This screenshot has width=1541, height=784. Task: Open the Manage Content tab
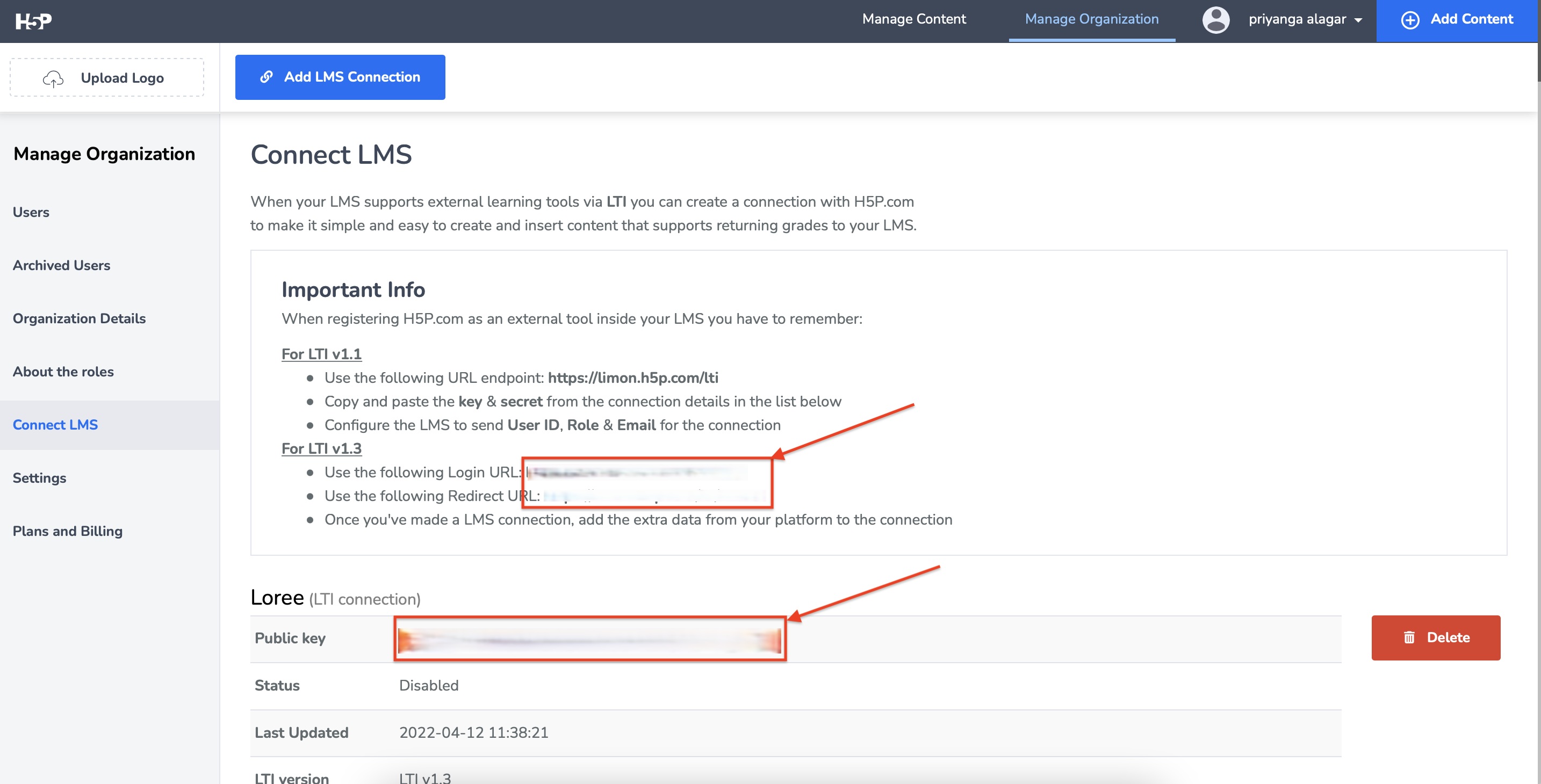click(913, 19)
